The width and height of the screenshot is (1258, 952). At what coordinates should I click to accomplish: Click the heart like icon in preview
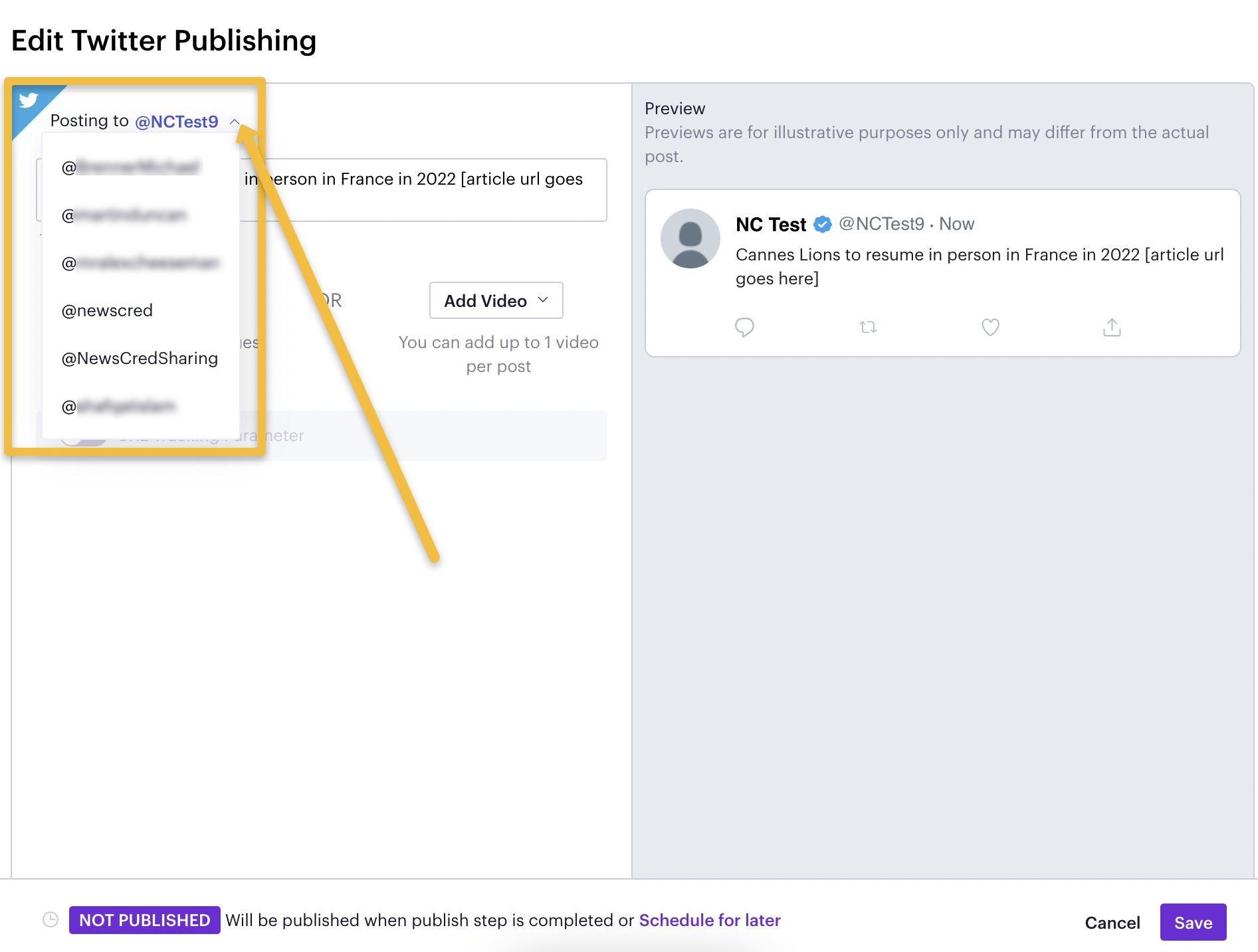point(990,327)
